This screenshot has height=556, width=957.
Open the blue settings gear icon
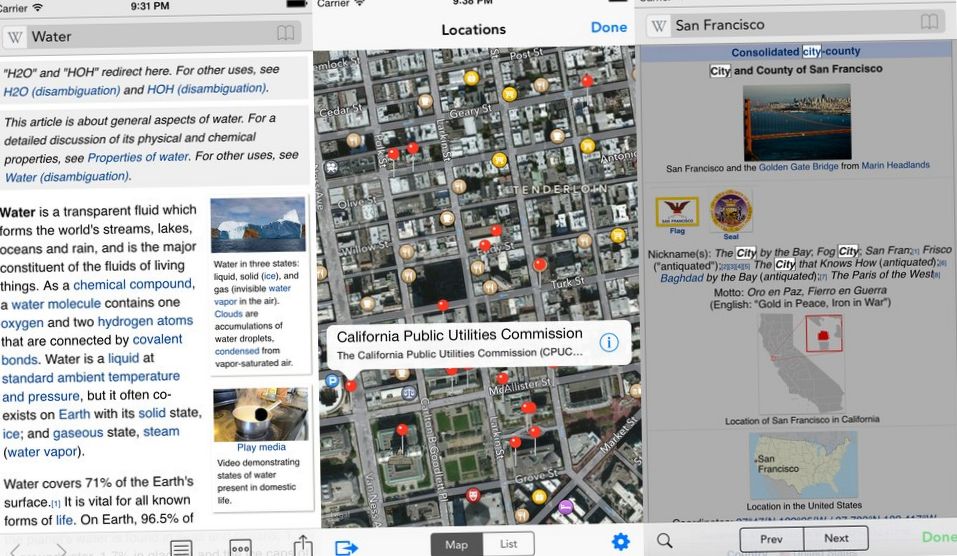point(620,541)
